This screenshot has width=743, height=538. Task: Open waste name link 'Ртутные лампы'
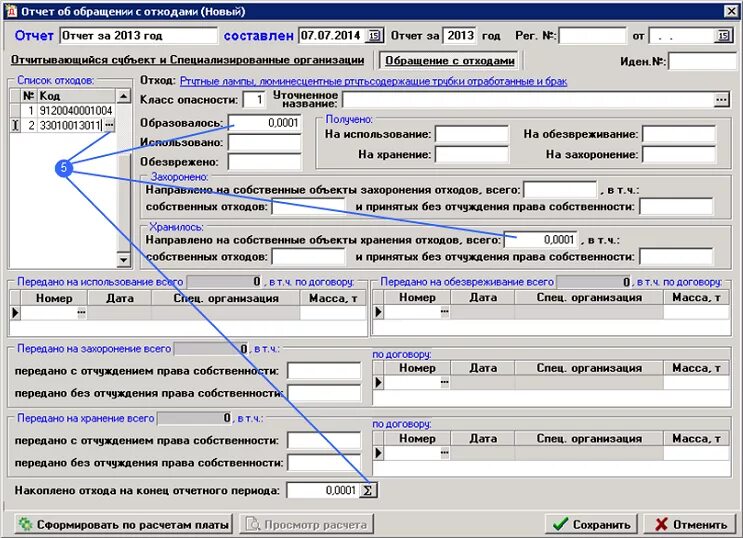373,81
